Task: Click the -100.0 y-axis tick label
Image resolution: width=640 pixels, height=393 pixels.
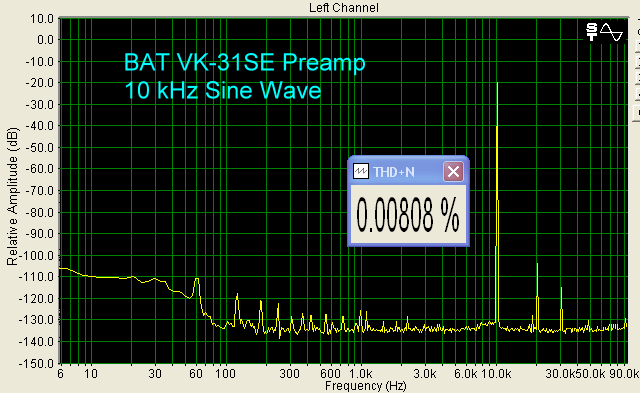Action: coord(36,256)
